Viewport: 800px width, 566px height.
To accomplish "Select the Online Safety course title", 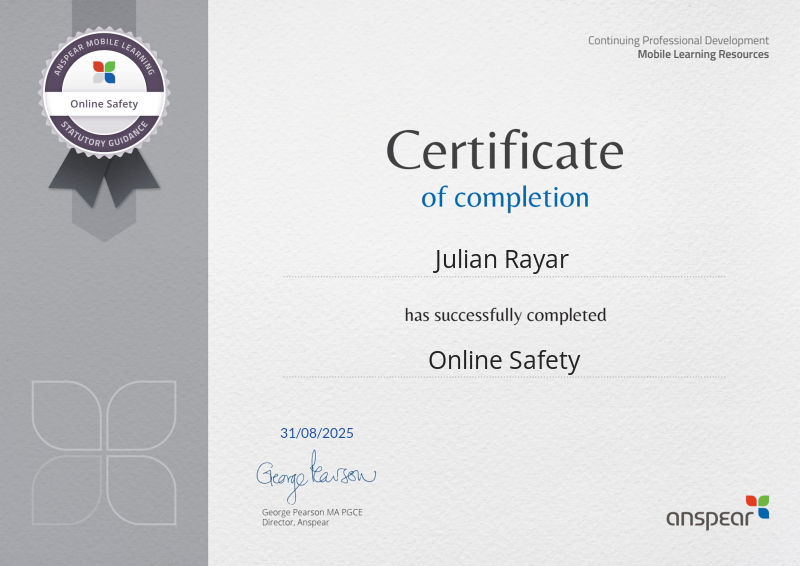I will click(504, 359).
